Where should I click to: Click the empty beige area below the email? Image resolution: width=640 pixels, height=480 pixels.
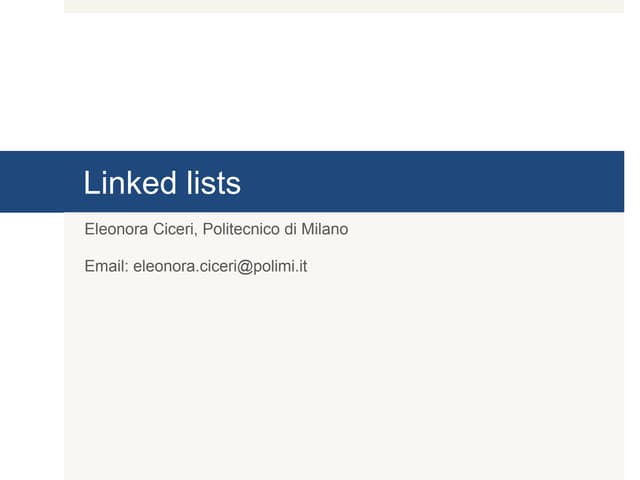point(340,380)
